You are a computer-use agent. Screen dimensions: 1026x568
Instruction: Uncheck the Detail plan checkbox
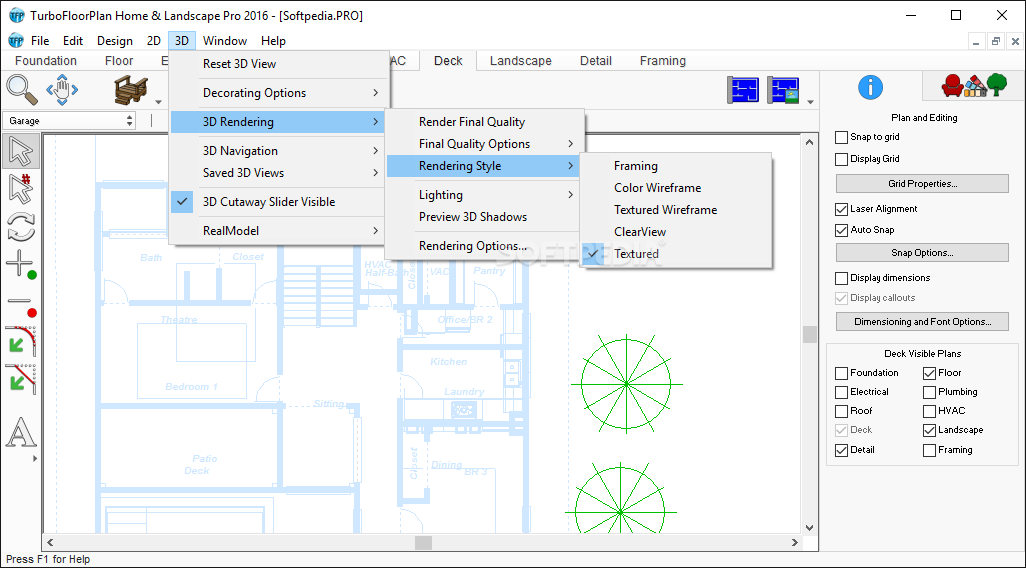click(841, 450)
